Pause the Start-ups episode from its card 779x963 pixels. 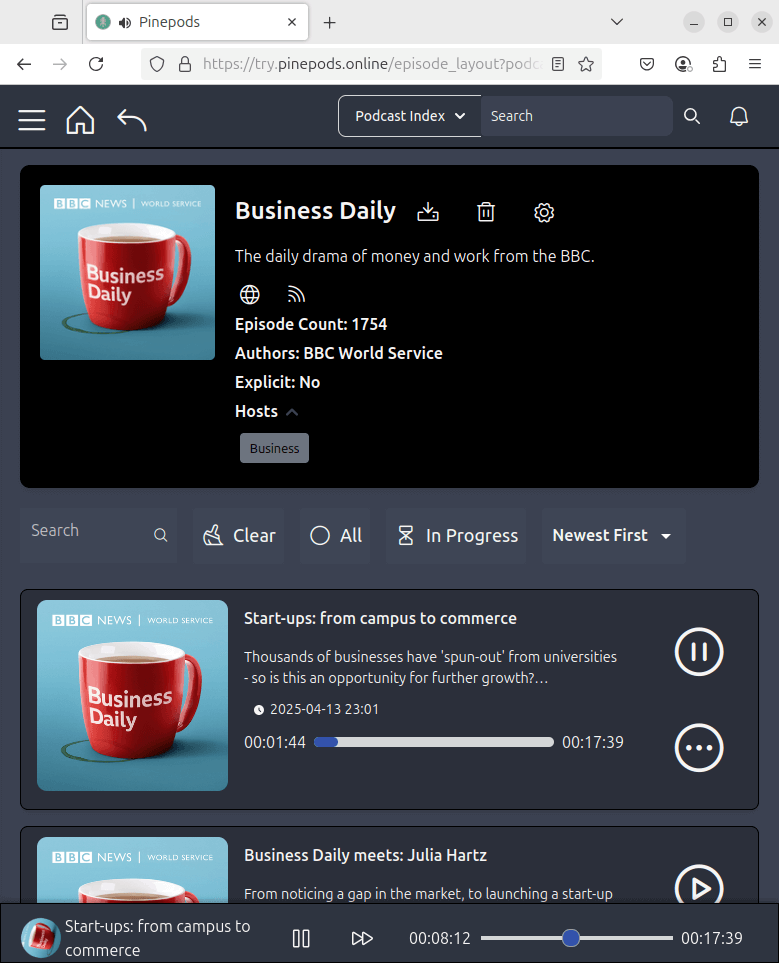699,652
